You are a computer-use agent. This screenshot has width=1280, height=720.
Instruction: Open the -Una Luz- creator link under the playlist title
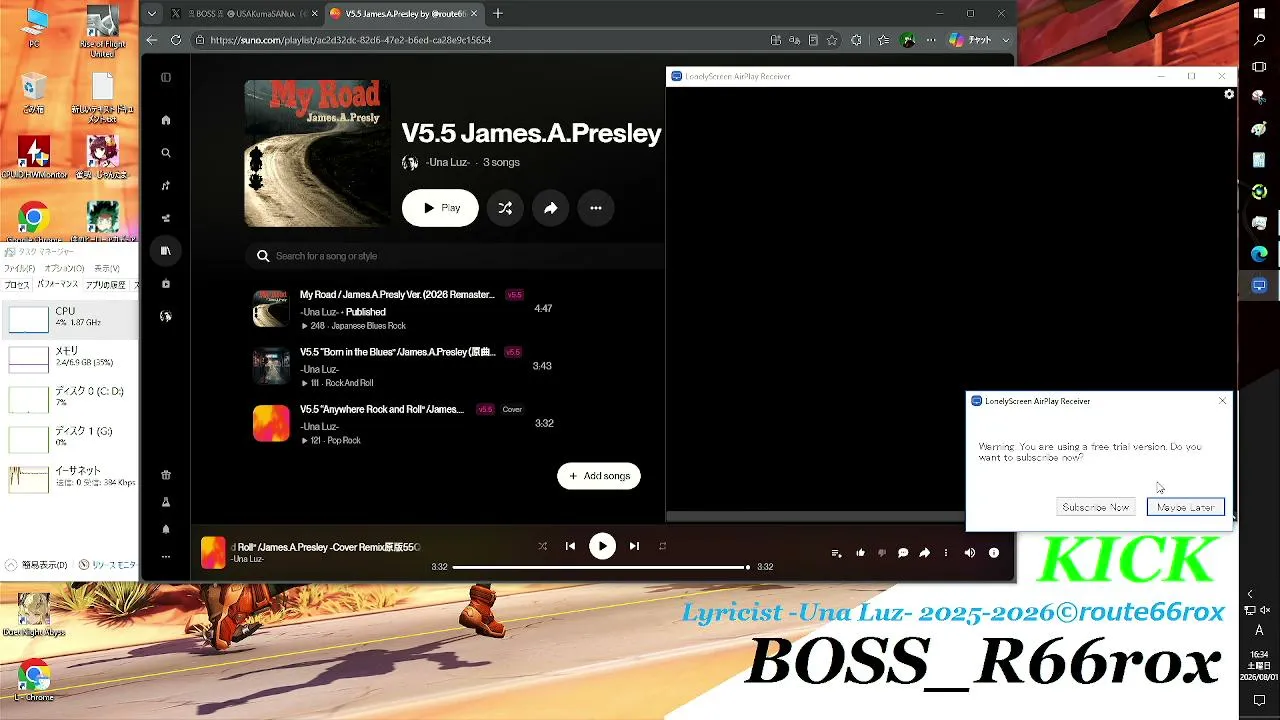pos(447,162)
